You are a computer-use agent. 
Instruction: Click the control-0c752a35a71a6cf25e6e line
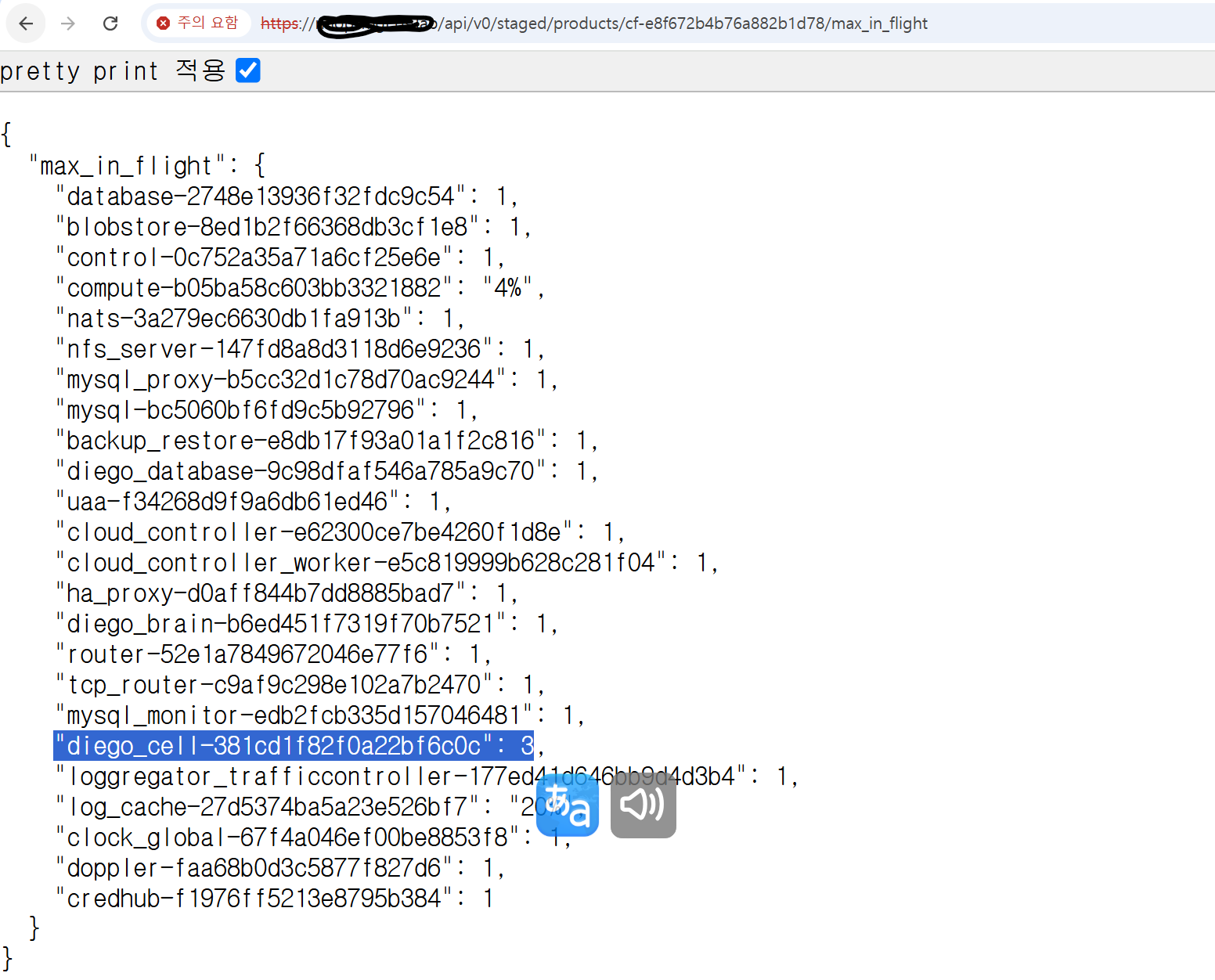pyautogui.click(x=280, y=258)
